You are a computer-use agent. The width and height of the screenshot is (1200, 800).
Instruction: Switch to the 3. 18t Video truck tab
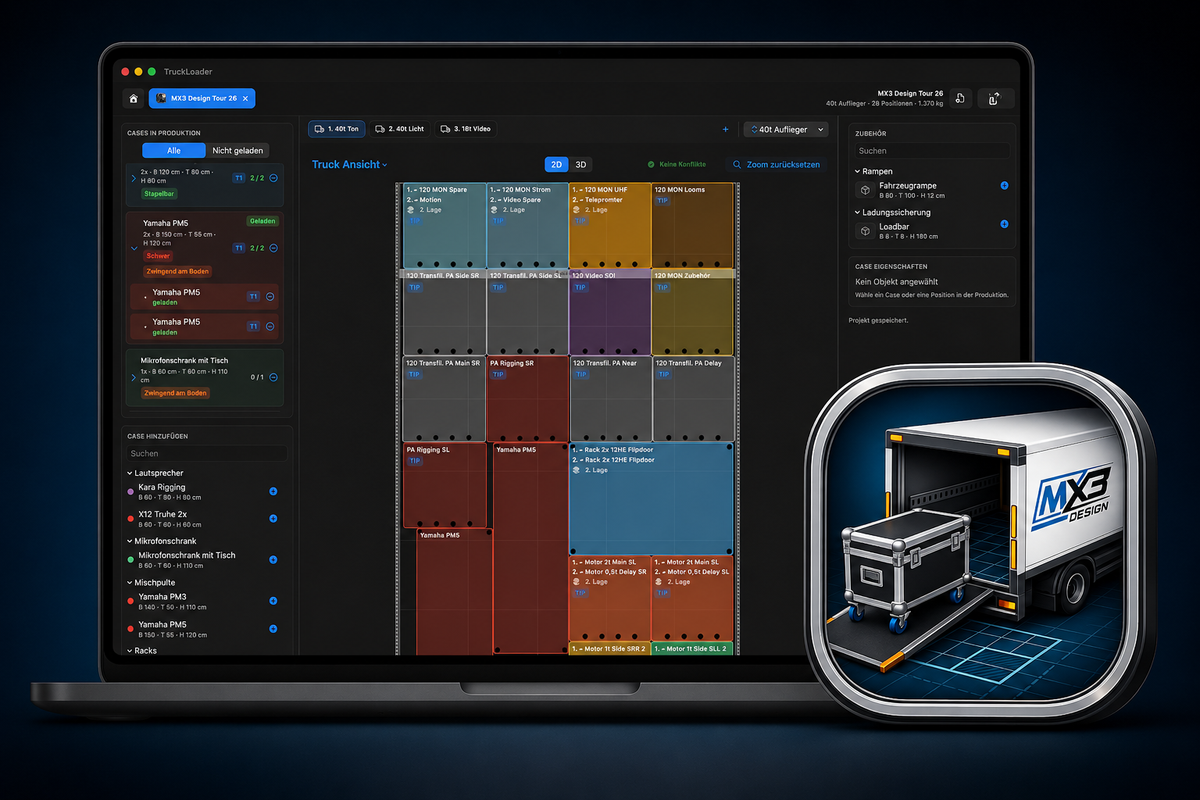click(467, 129)
